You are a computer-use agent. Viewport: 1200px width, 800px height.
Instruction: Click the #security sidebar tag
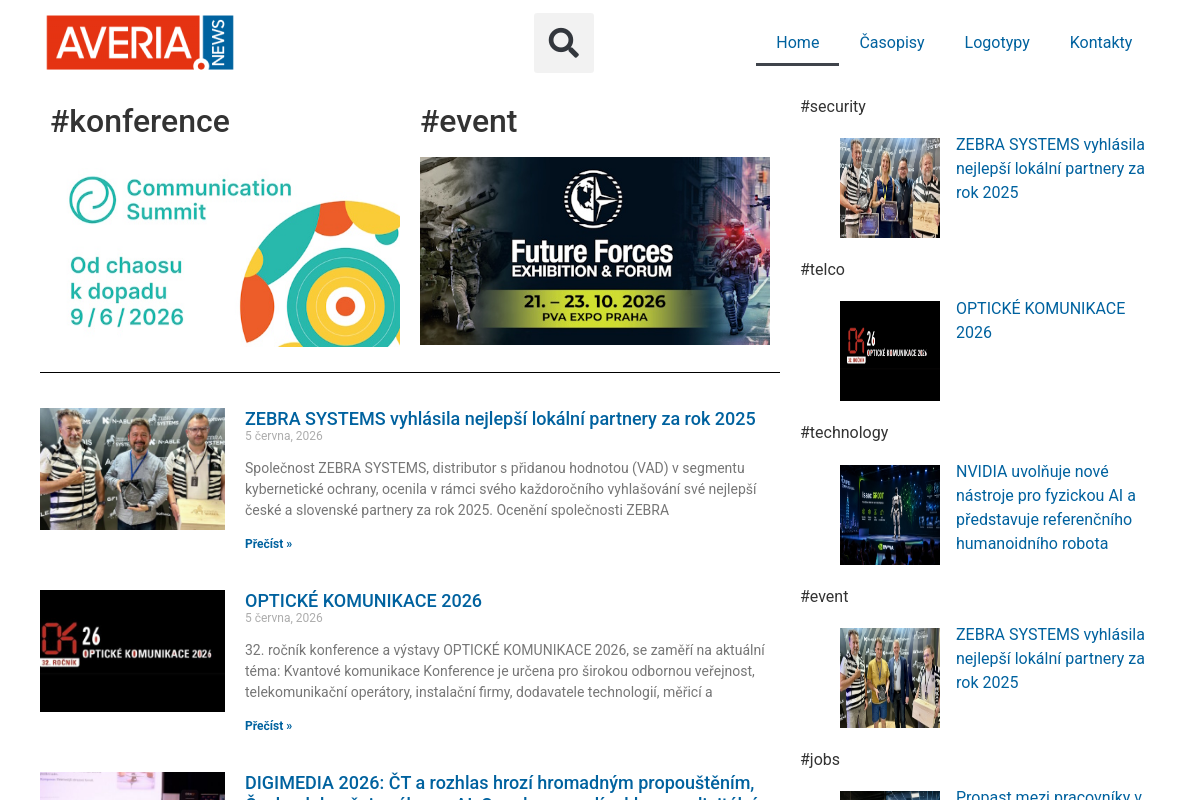click(833, 106)
